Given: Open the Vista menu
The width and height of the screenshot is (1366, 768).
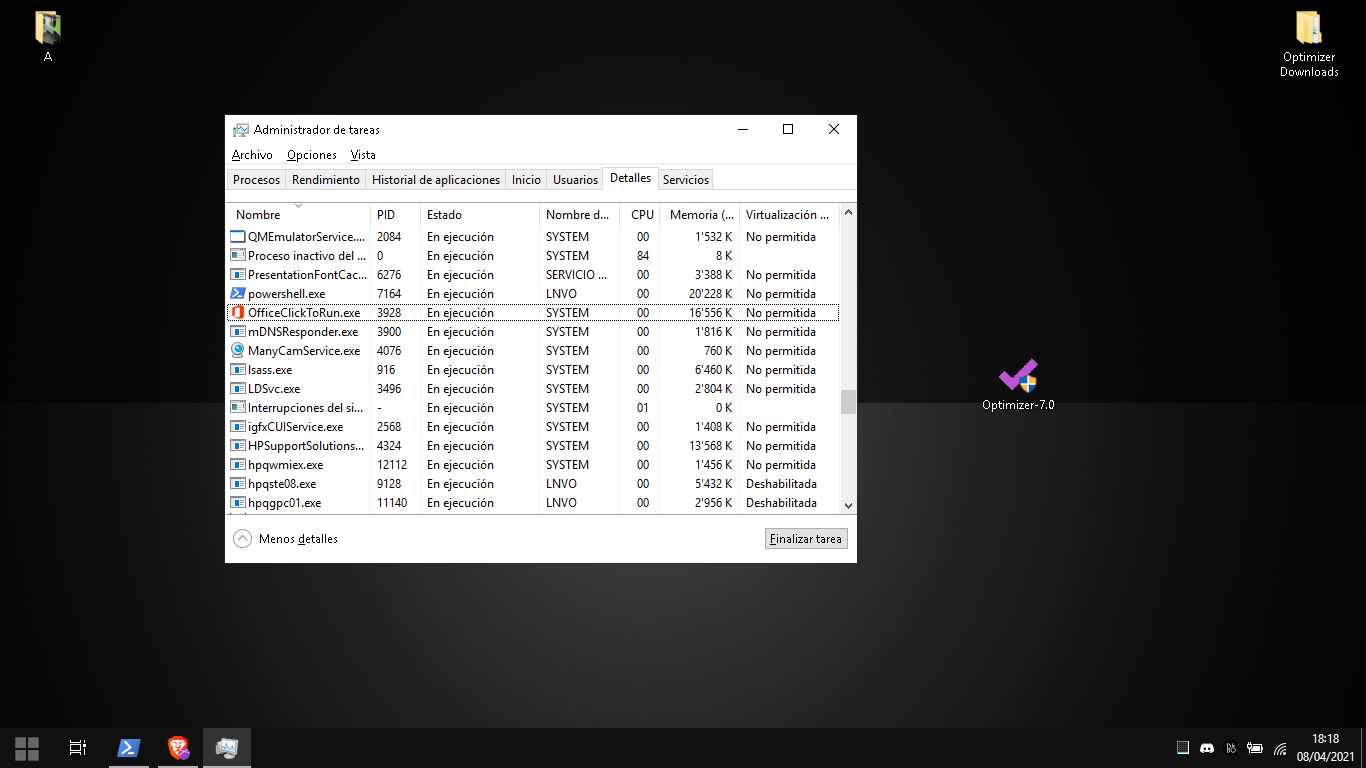Looking at the screenshot, I should 363,155.
